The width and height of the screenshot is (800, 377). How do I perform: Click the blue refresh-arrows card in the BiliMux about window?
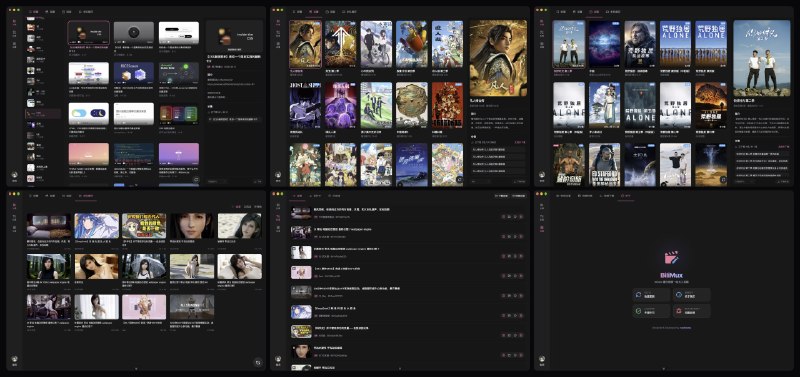[x=651, y=295]
